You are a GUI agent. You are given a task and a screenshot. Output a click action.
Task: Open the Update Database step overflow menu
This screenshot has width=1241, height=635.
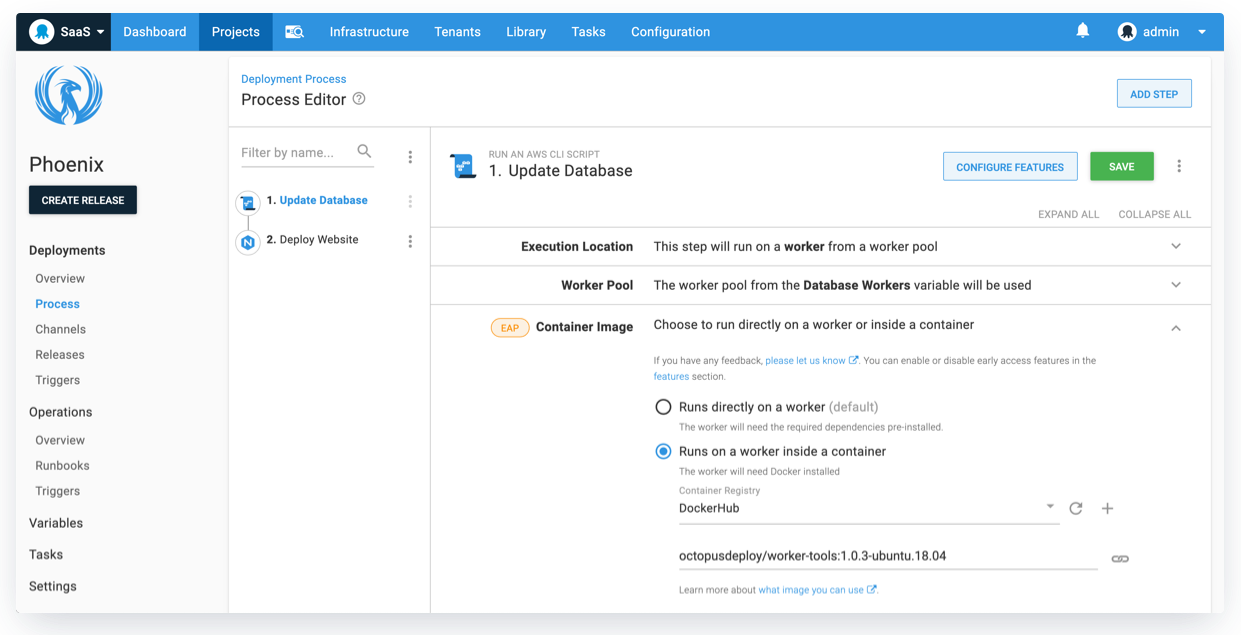coord(410,202)
